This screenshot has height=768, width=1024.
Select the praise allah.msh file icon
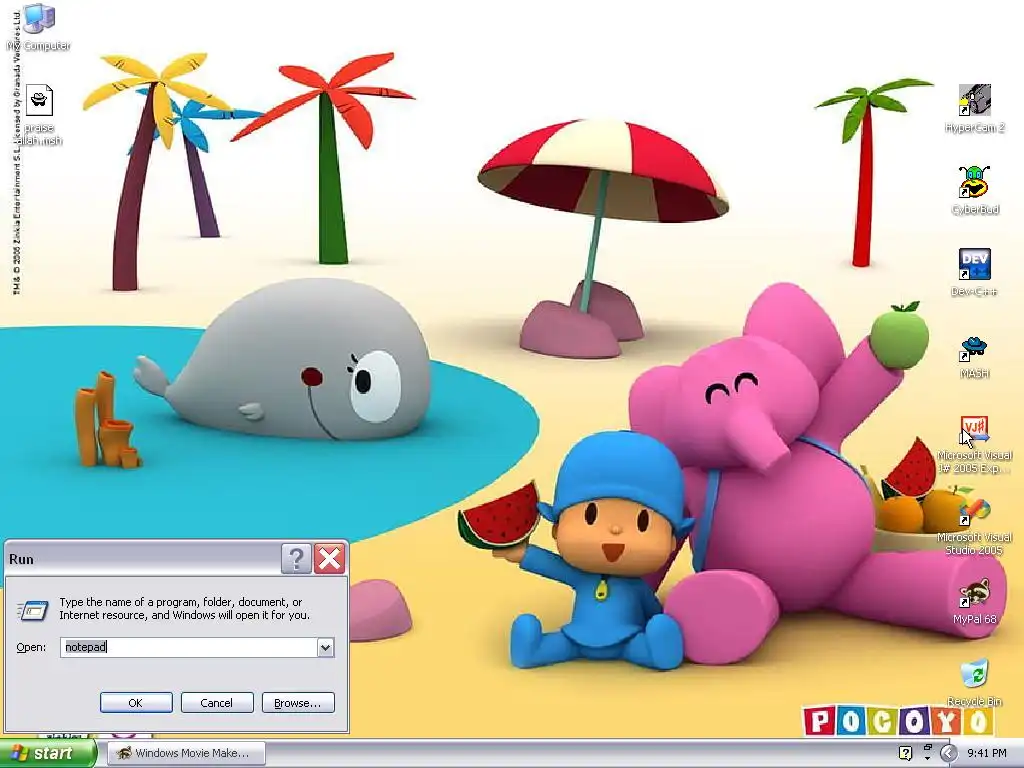click(39, 101)
